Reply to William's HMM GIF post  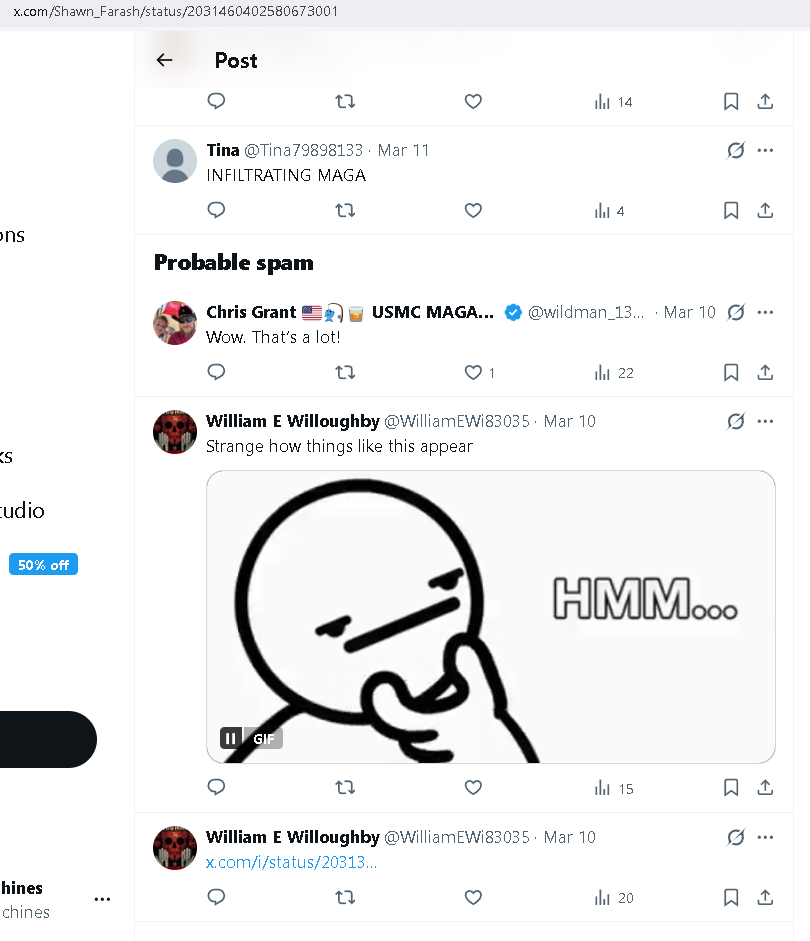[216, 788]
